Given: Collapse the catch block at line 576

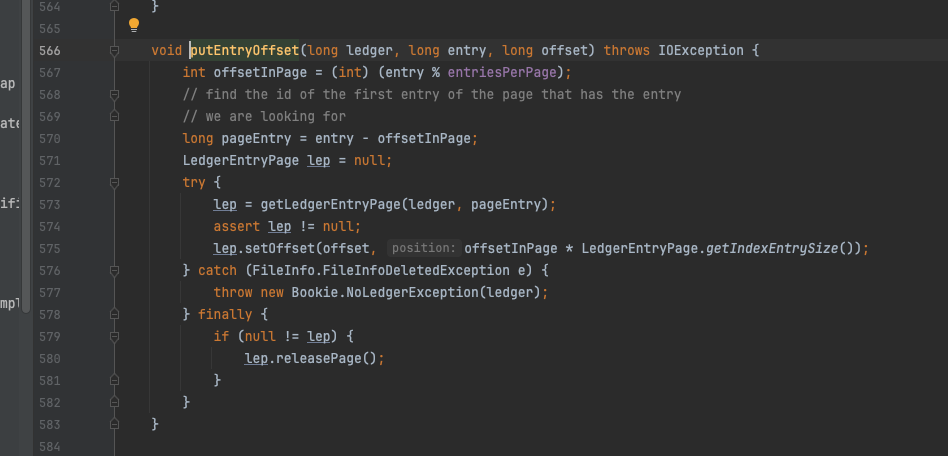Looking at the screenshot, I should (114, 270).
